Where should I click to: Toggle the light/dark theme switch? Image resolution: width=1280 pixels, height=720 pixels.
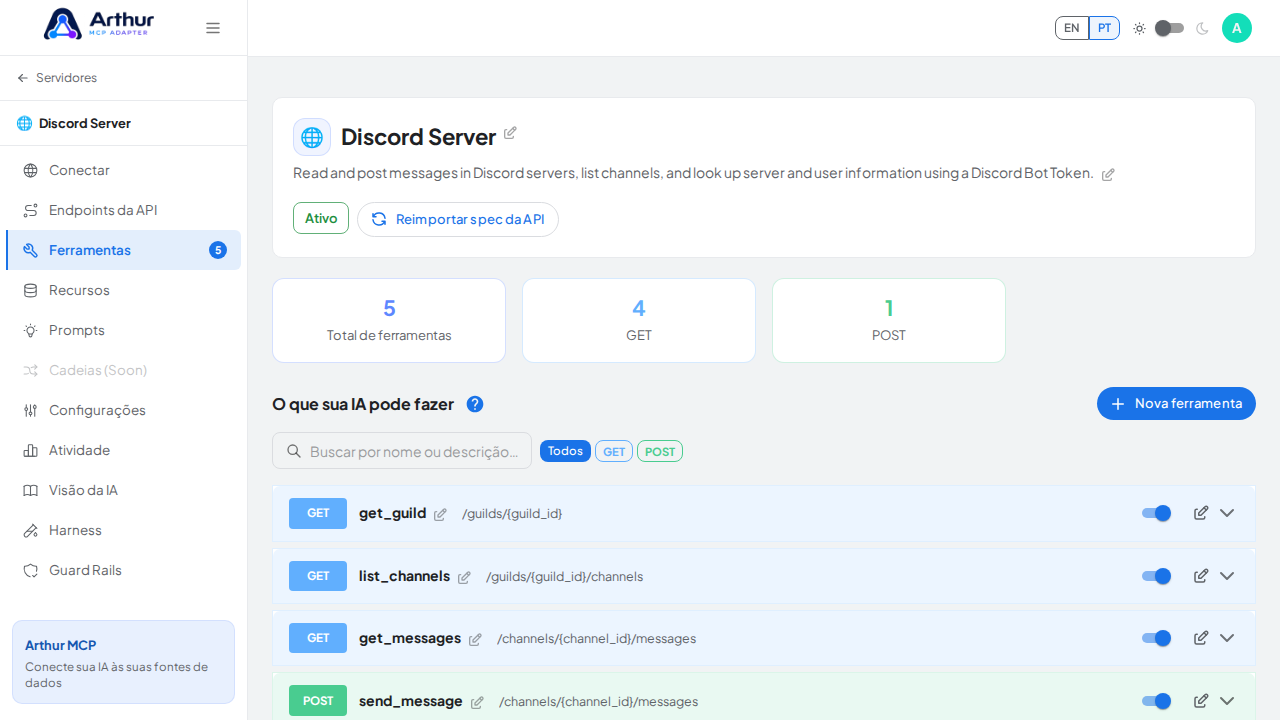click(1169, 28)
